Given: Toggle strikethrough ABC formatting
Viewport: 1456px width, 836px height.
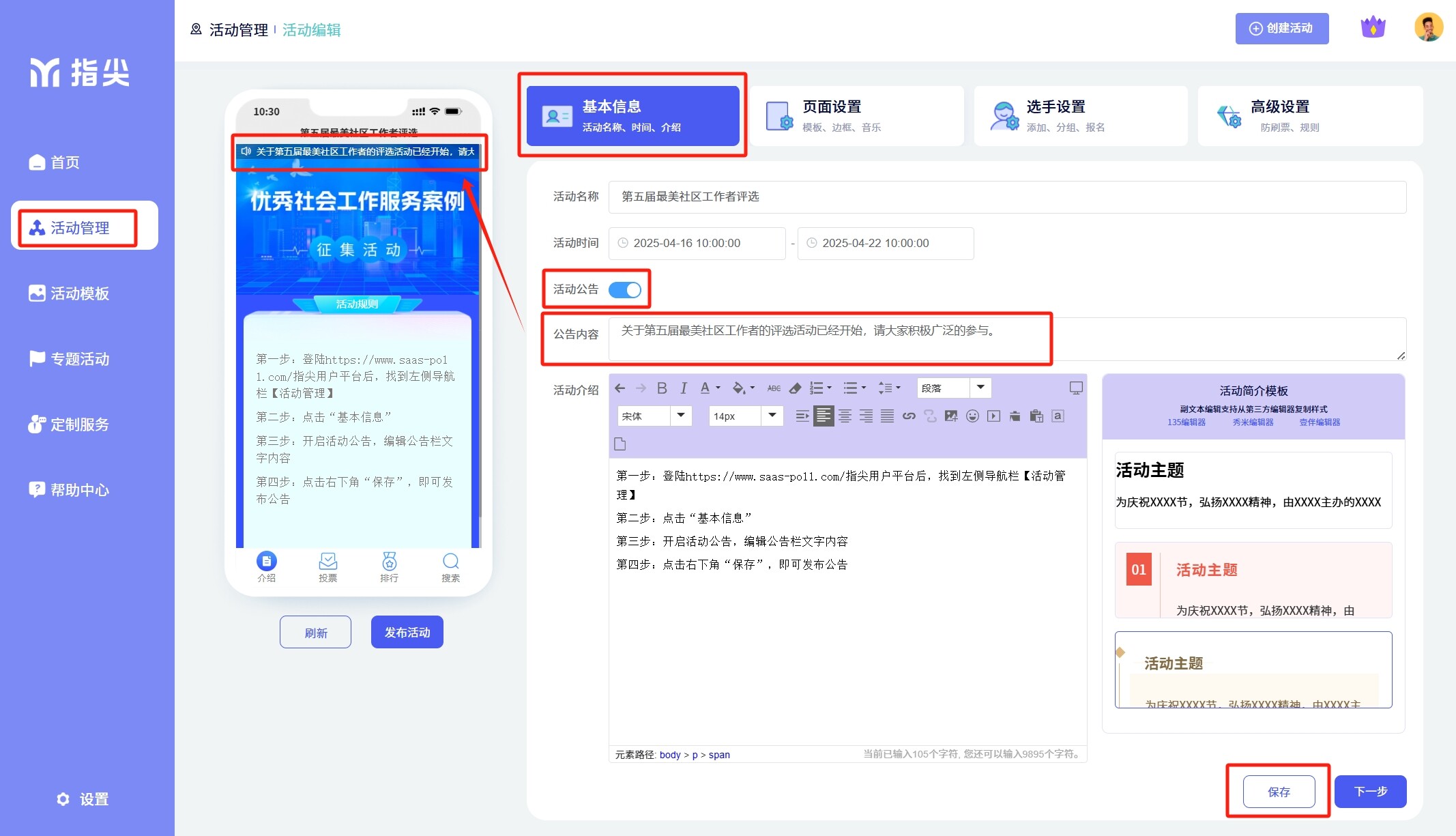Looking at the screenshot, I should [774, 388].
